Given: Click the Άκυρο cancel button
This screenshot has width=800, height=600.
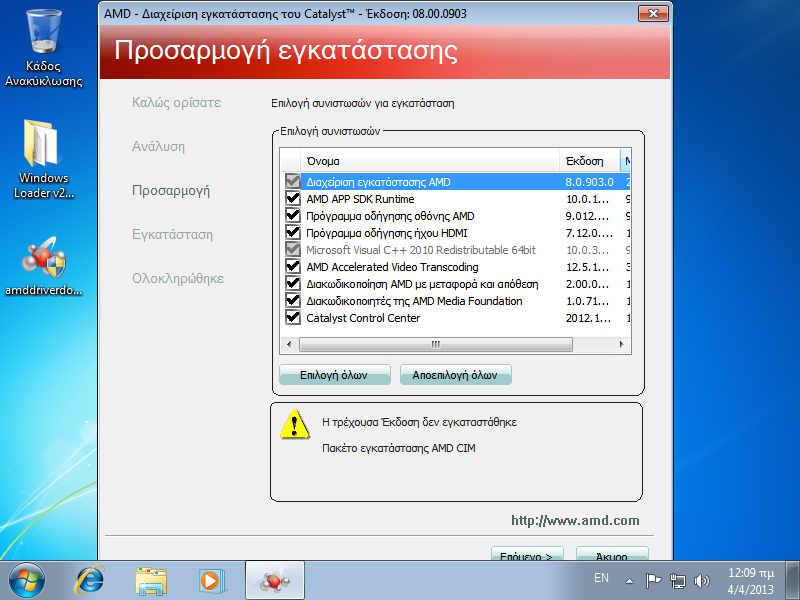Looking at the screenshot, I should [612, 554].
